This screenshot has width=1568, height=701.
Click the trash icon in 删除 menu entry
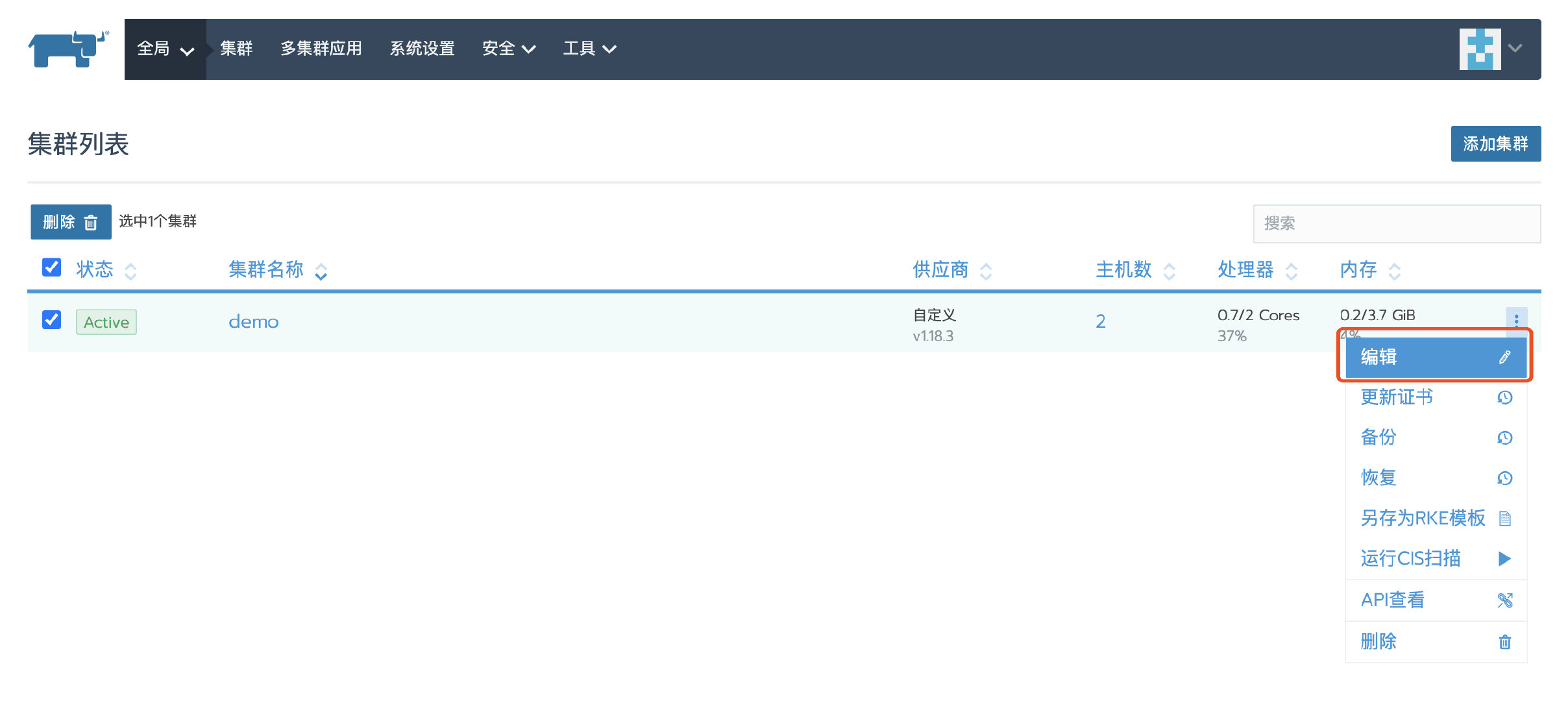click(1504, 642)
